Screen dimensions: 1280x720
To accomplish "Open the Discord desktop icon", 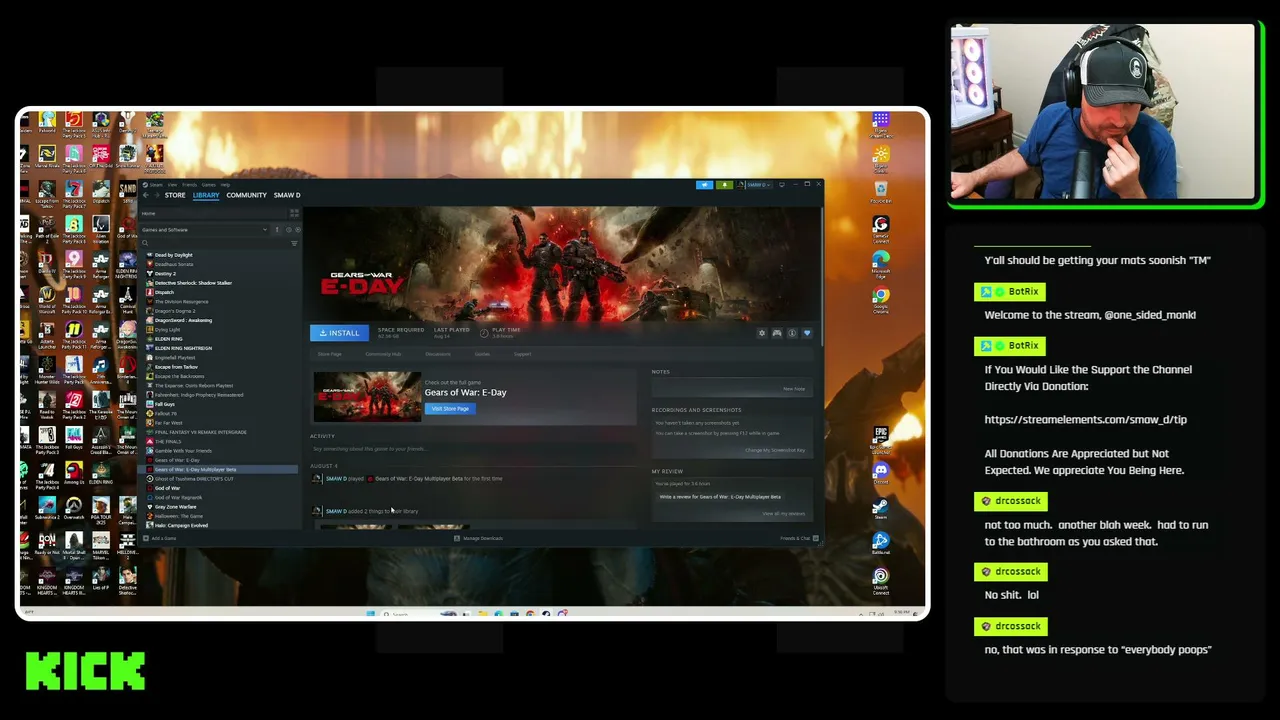I will tap(880, 473).
